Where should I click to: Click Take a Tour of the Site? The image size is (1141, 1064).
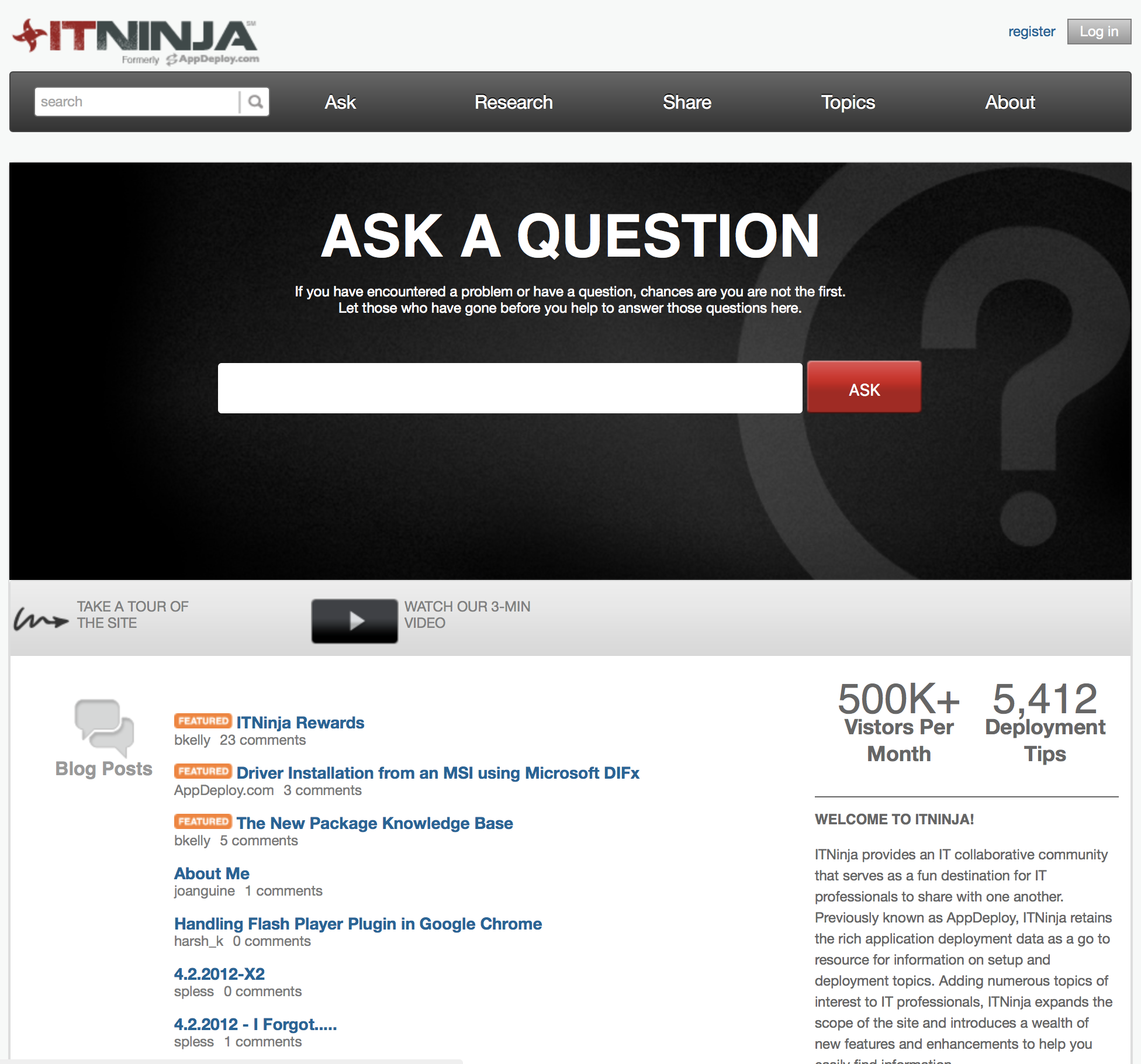(x=133, y=614)
